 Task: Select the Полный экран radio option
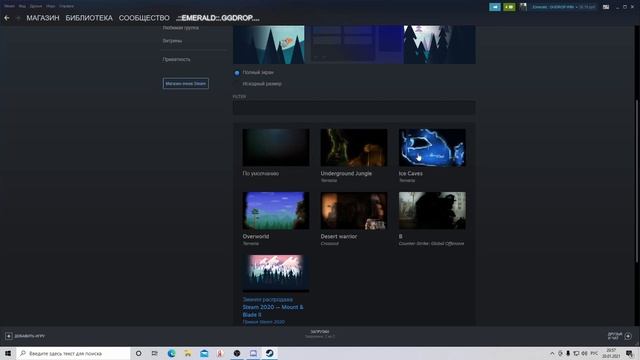coord(237,73)
